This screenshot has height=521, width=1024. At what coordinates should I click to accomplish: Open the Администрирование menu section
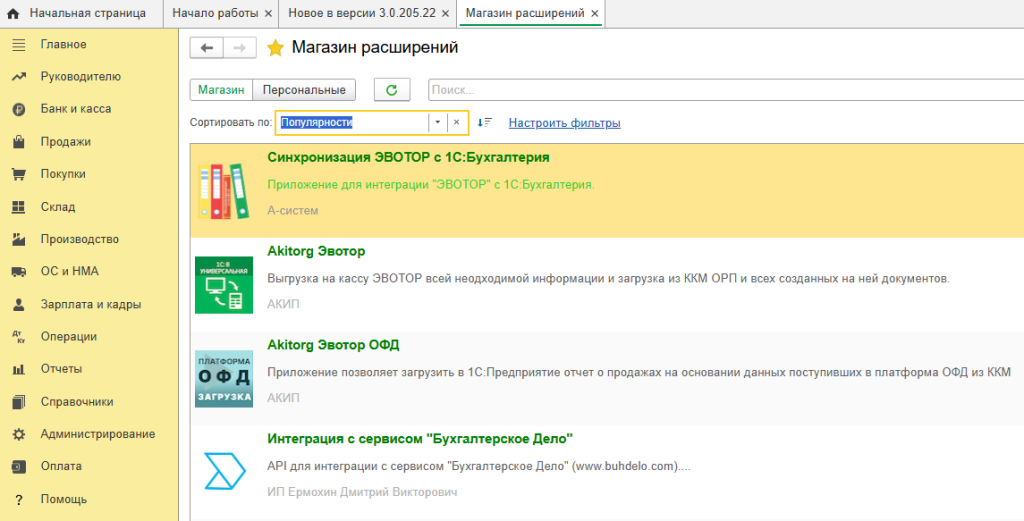pos(98,434)
